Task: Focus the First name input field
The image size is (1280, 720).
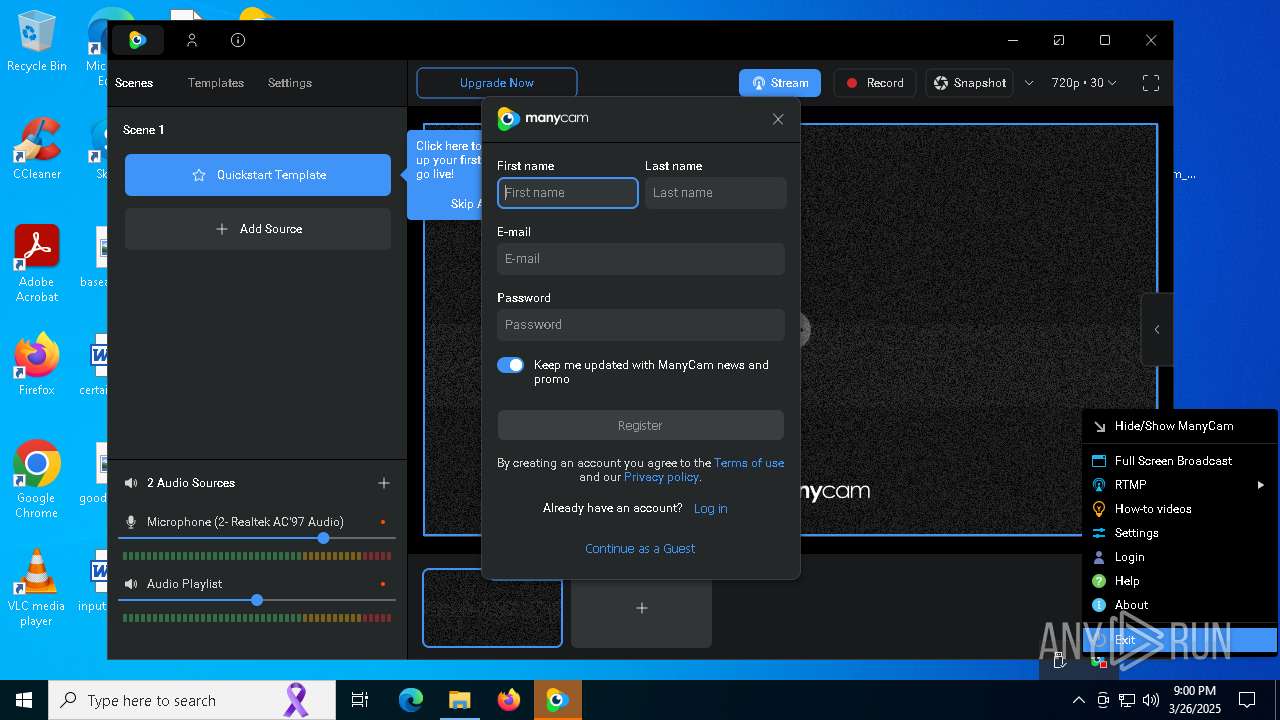Action: pos(568,193)
